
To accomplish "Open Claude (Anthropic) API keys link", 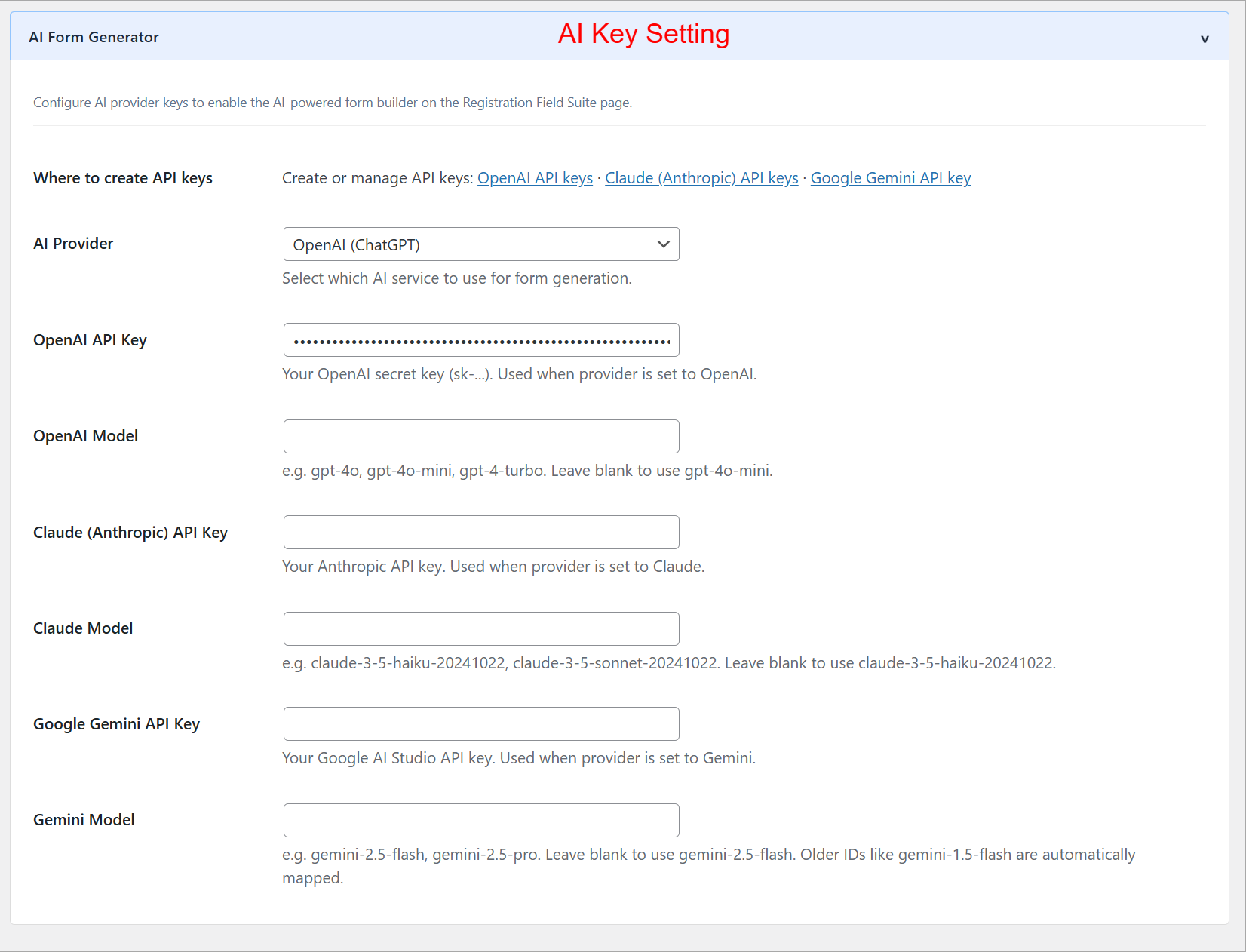I will [701, 178].
